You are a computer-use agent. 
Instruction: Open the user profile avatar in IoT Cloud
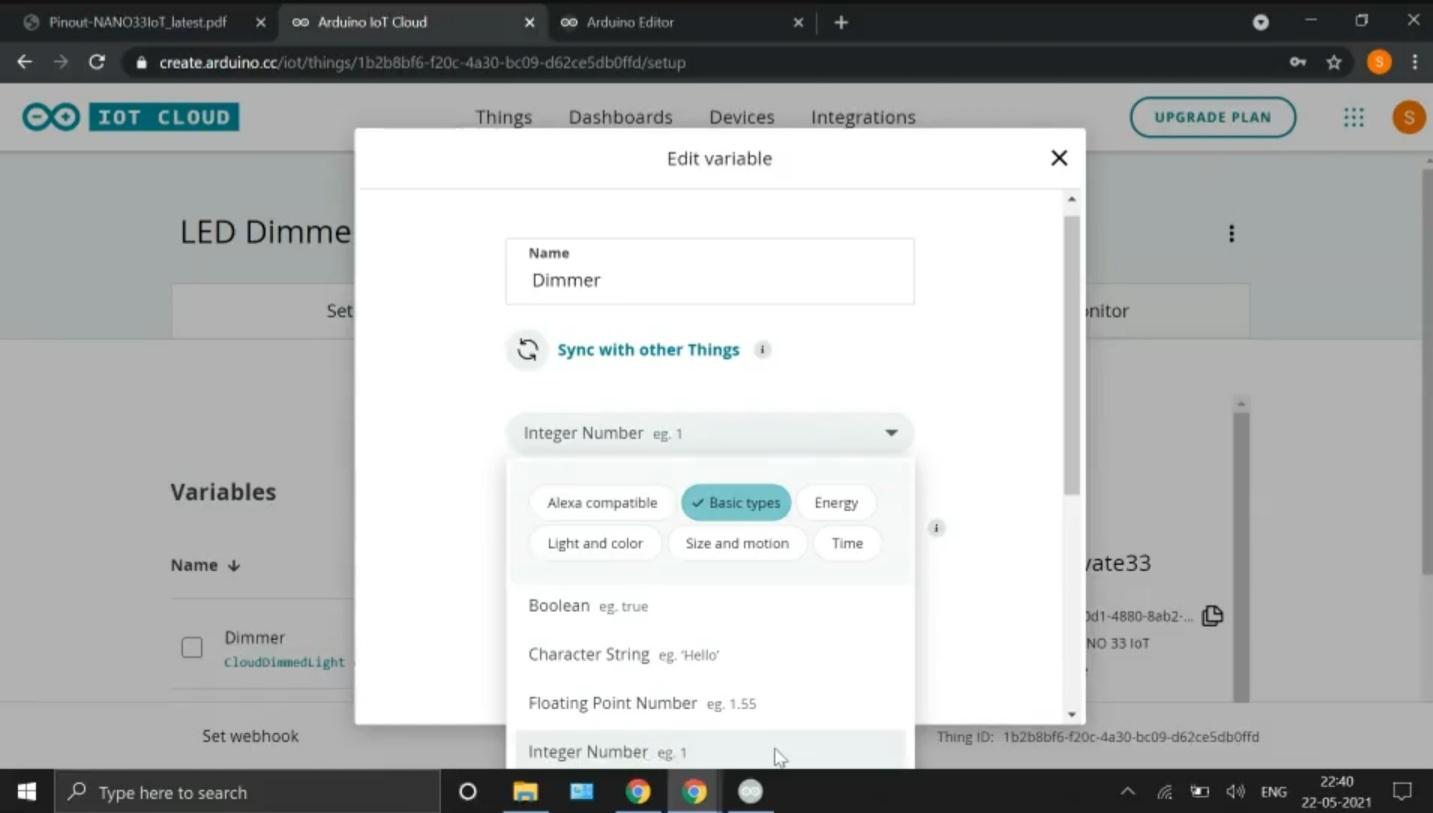point(1409,117)
